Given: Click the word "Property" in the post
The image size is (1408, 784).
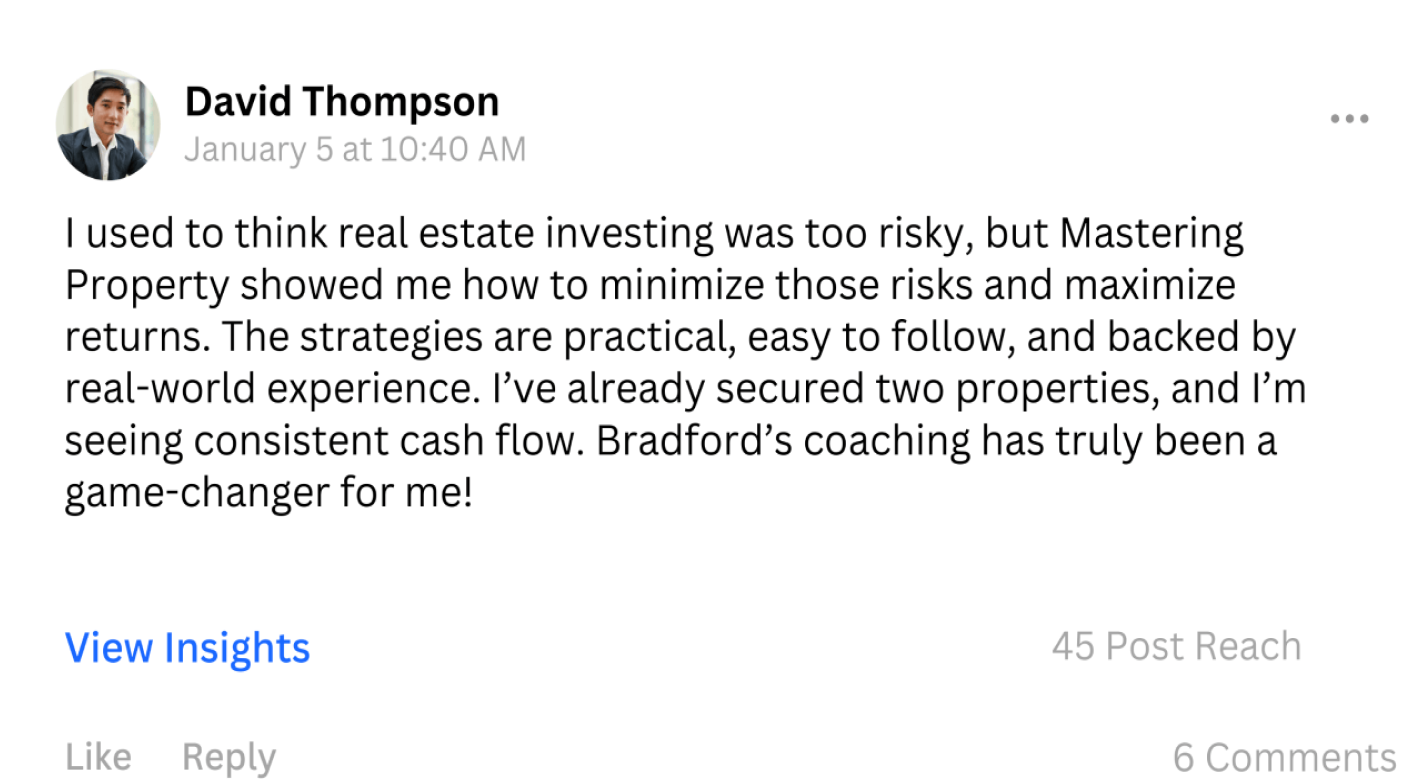Looking at the screenshot, I should coord(147,287).
